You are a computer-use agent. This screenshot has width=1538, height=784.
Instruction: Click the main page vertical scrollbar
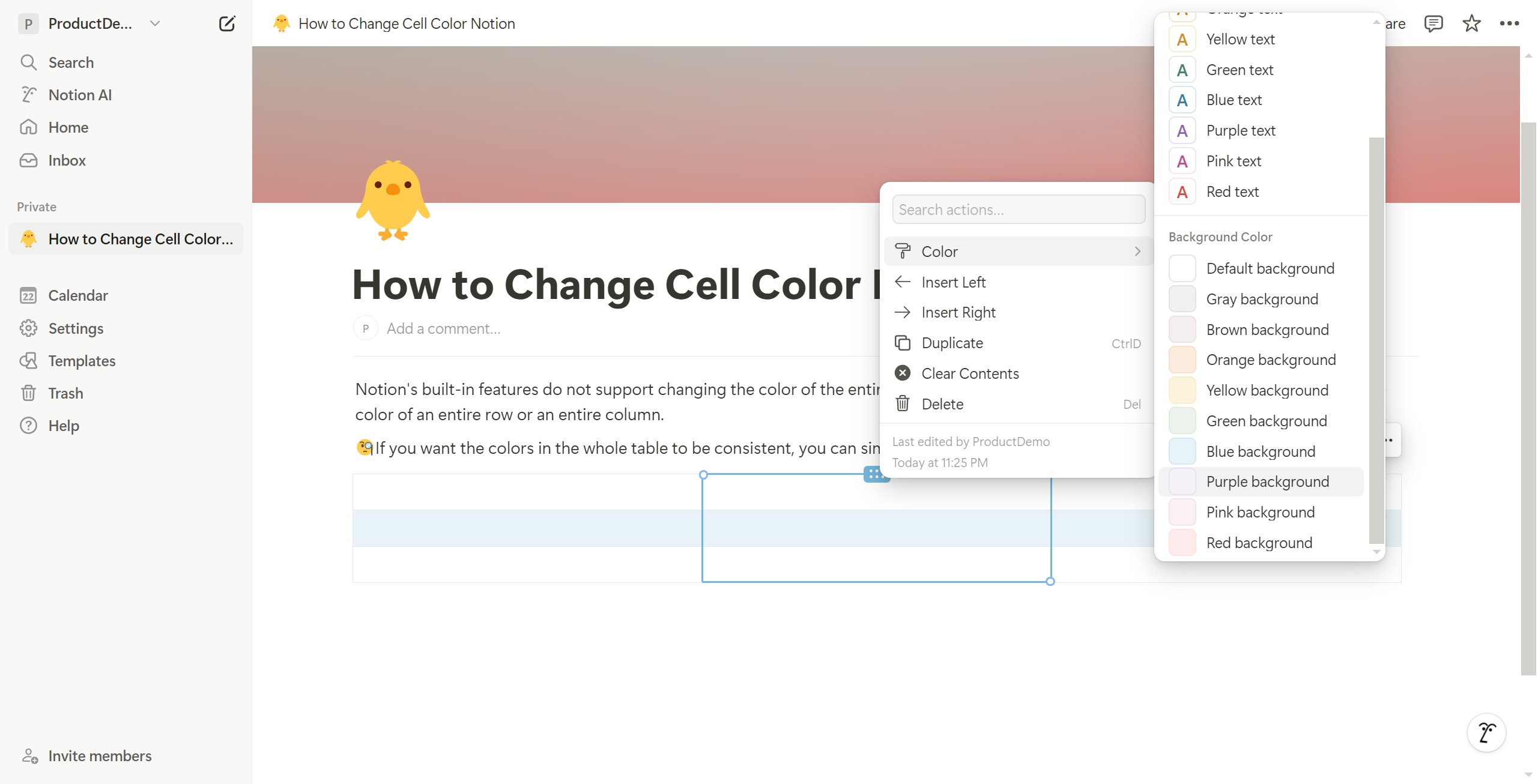coord(1528,399)
